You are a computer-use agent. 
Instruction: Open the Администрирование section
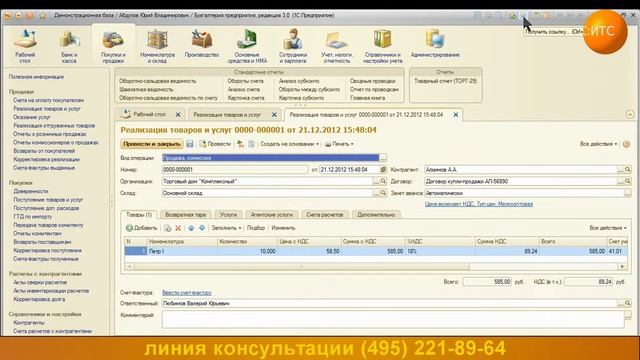(435, 43)
